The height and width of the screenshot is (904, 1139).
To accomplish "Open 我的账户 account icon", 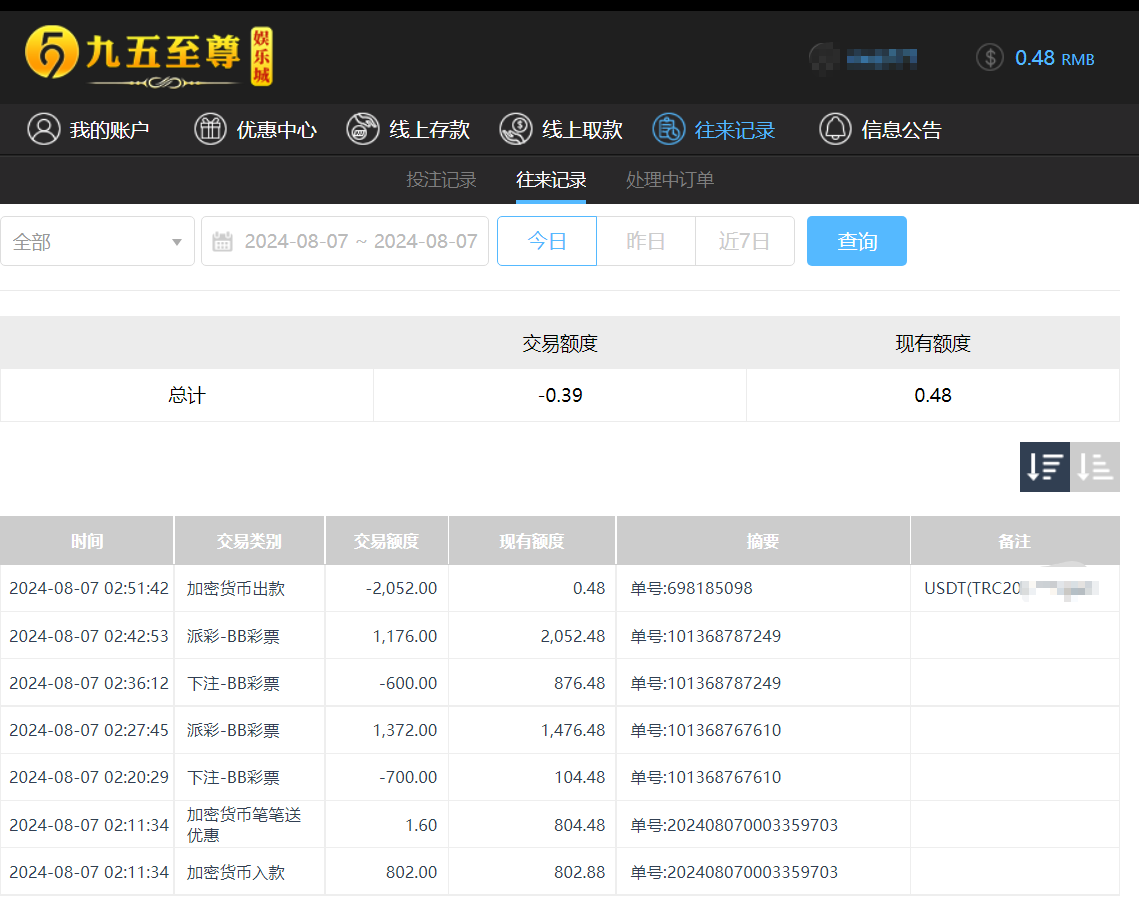I will pos(43,129).
